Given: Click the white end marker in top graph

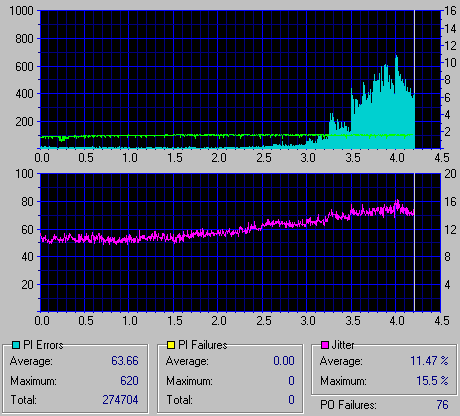Looking at the screenshot, I should (414, 79).
